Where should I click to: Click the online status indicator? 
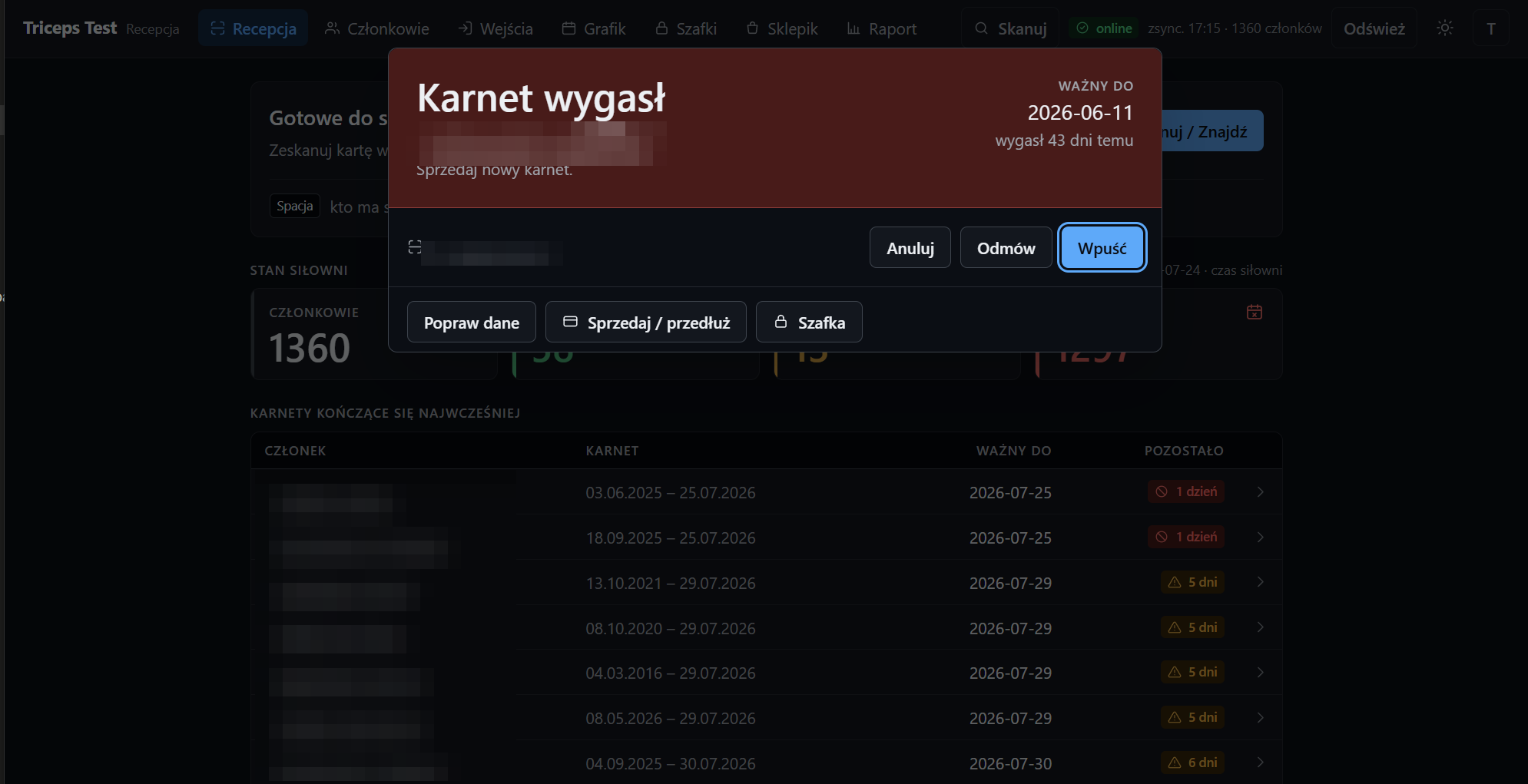[1104, 28]
